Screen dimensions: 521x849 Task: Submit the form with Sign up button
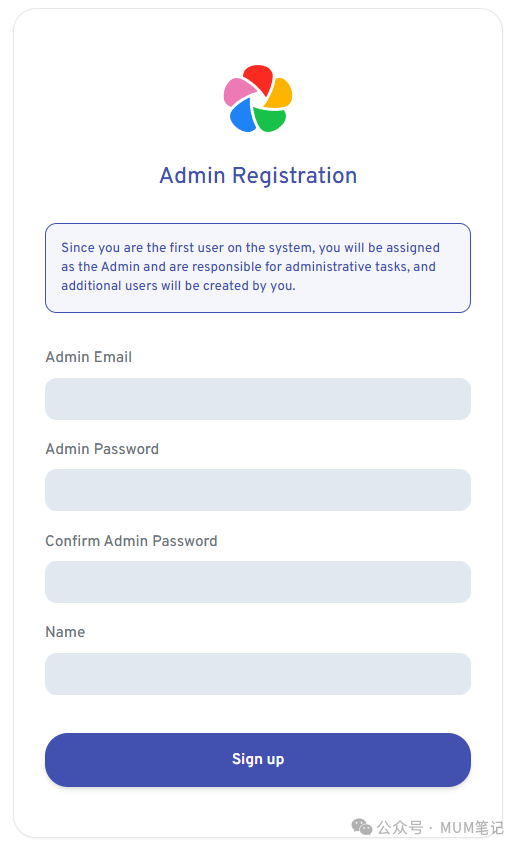pos(258,760)
